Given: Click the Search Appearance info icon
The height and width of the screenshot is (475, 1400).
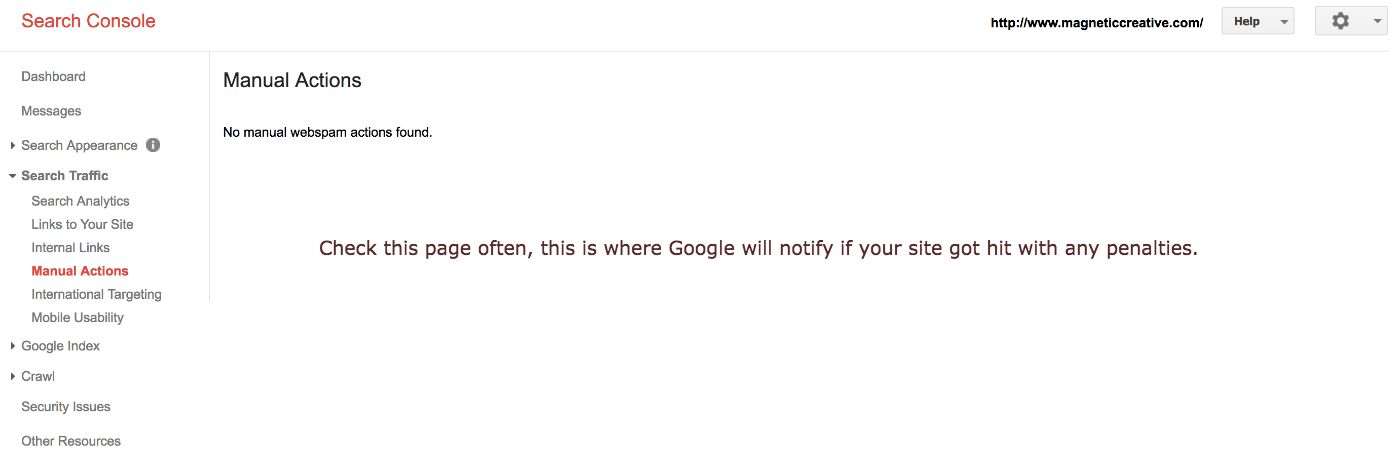Looking at the screenshot, I should click(153, 145).
